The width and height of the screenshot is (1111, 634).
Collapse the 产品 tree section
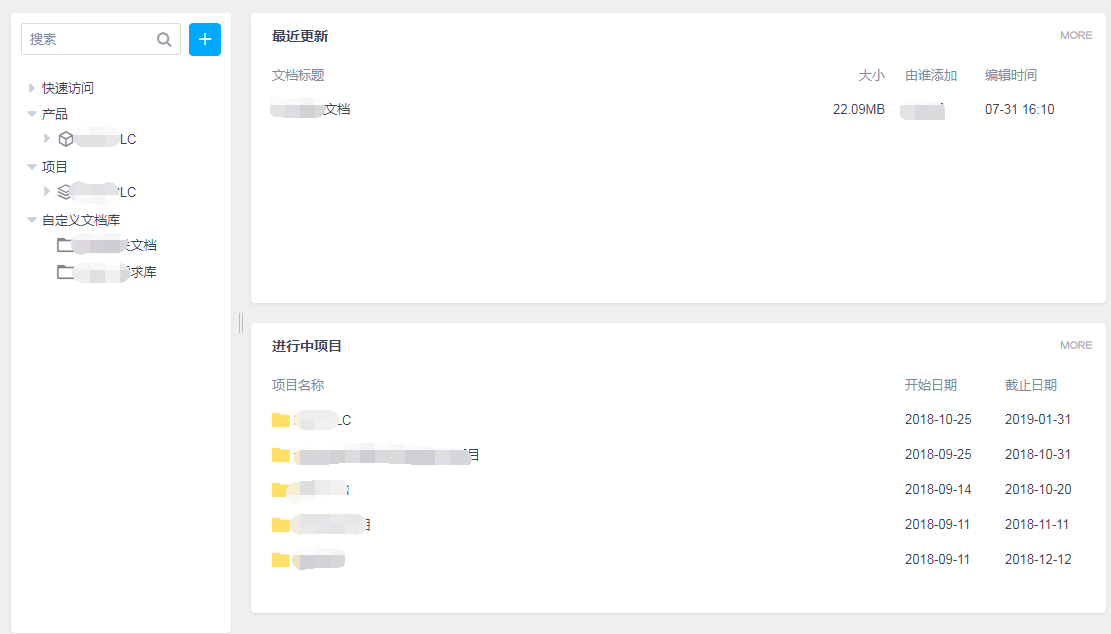tap(32, 114)
